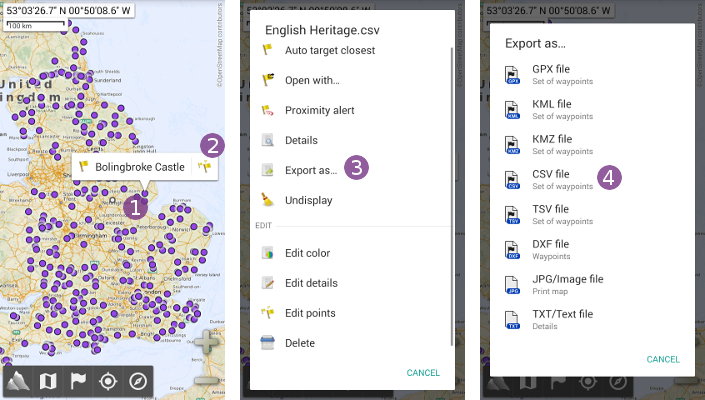Select the purple waypoint under the callout
This screenshot has width=705, height=400.
(x=145, y=193)
